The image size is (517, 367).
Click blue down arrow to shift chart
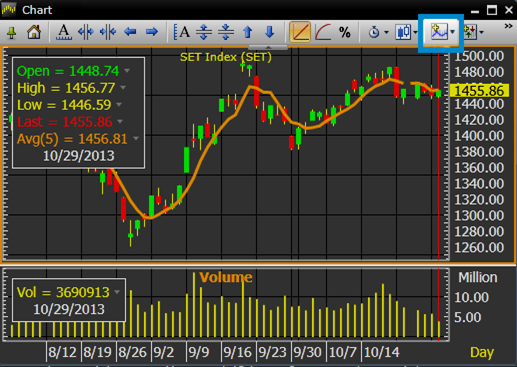(x=269, y=32)
